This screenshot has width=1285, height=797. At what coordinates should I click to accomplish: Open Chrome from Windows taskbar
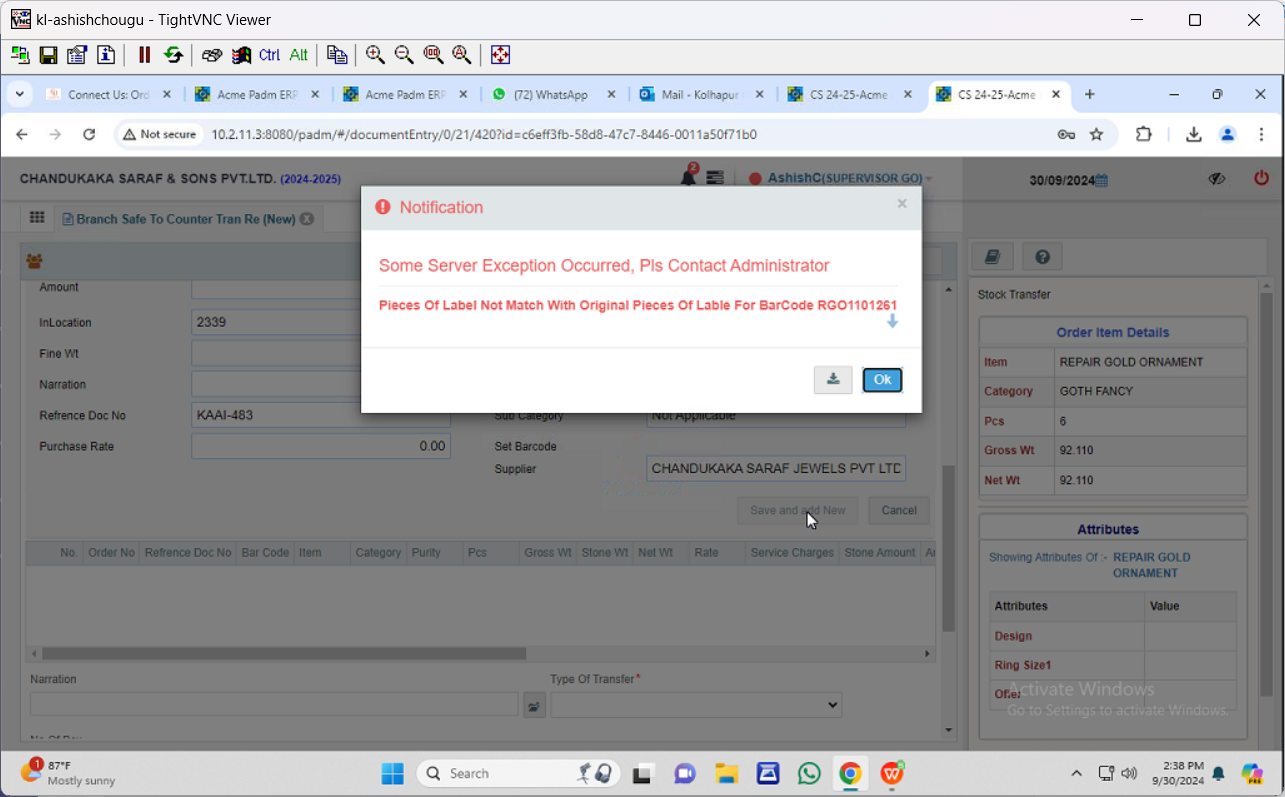(850, 773)
